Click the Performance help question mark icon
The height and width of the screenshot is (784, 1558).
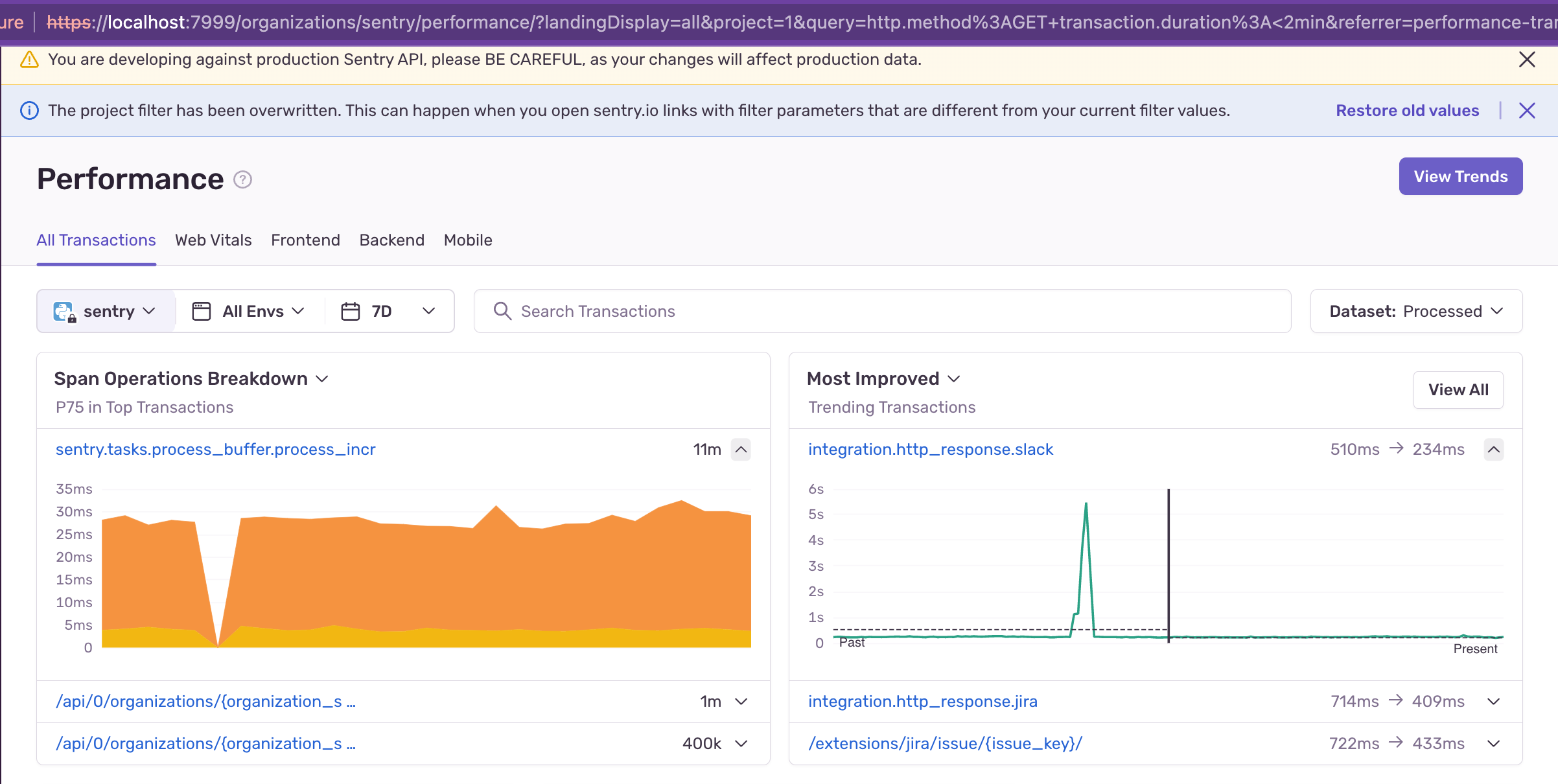coord(242,179)
